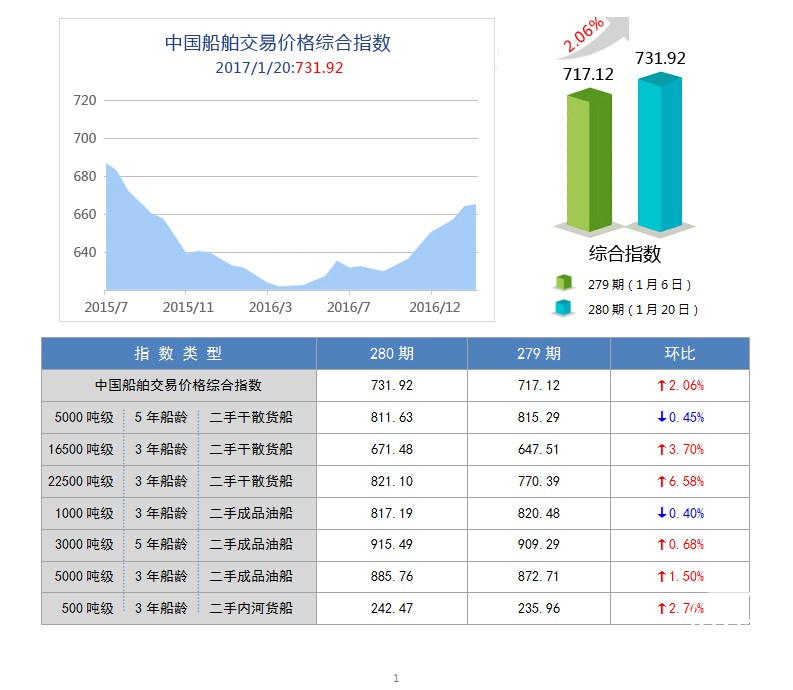Click the cell 770.39

pos(539,481)
